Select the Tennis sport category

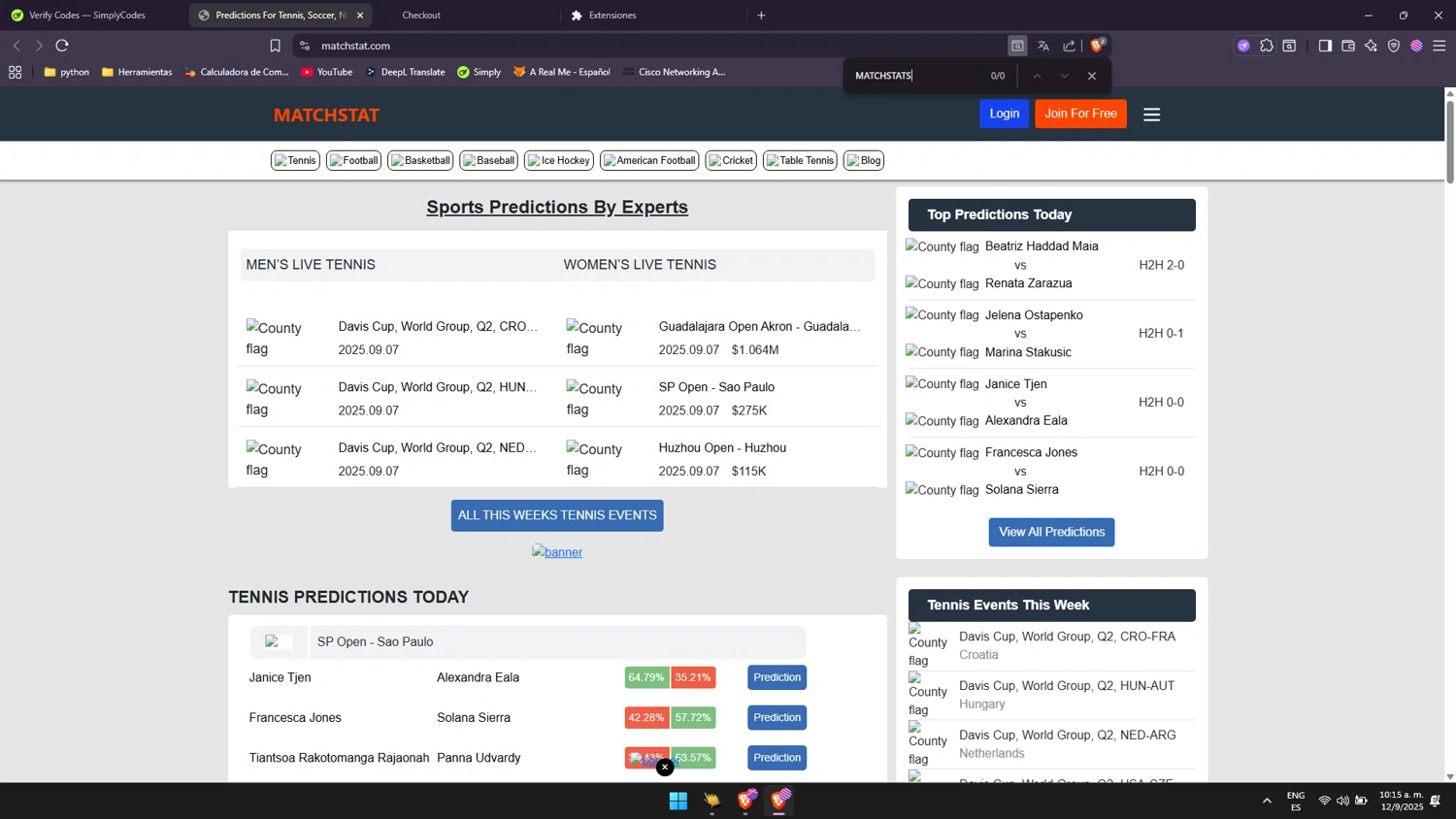[x=295, y=161]
